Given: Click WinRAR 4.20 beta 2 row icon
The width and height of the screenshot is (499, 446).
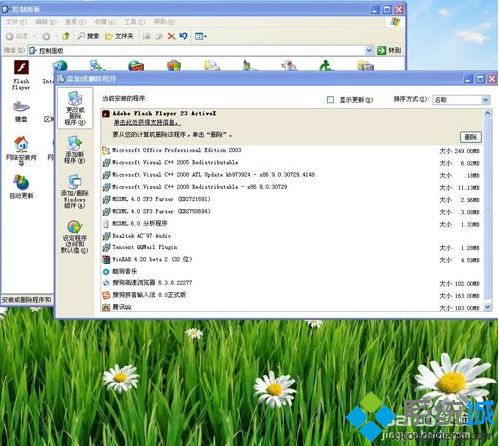Looking at the screenshot, I should pyautogui.click(x=106, y=259).
